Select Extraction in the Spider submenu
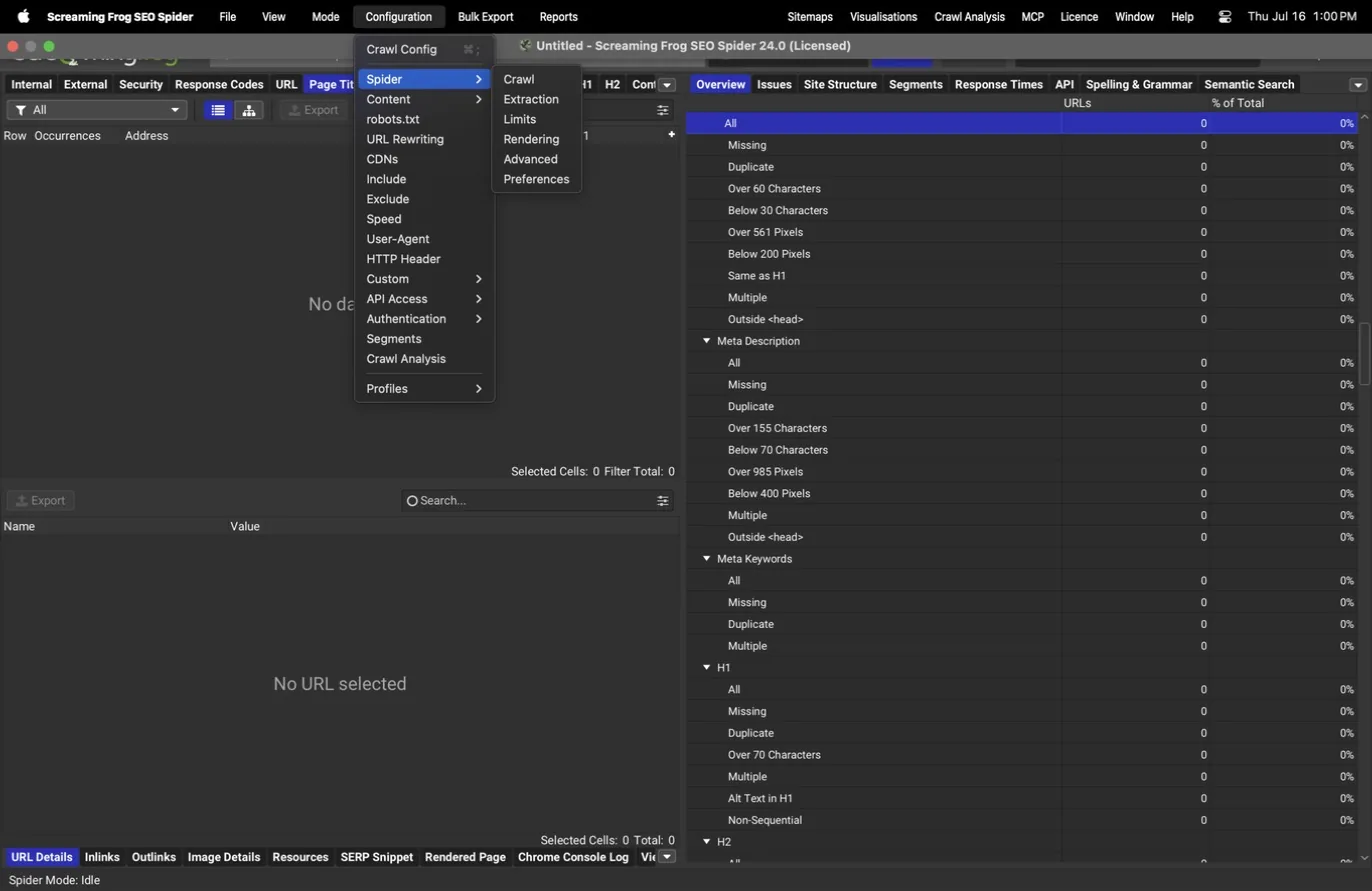The height and width of the screenshot is (891, 1372). (537, 99)
